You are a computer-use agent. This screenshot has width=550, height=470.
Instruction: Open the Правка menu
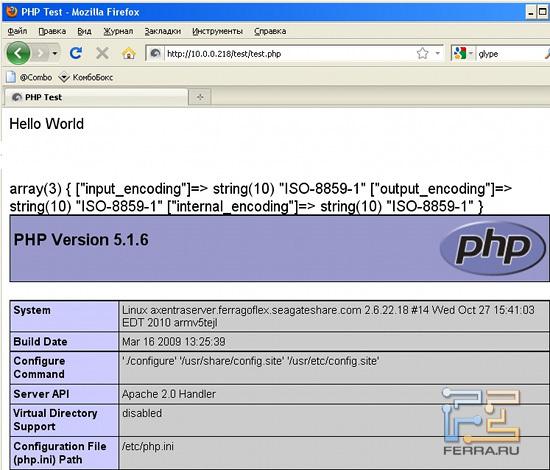coord(52,31)
